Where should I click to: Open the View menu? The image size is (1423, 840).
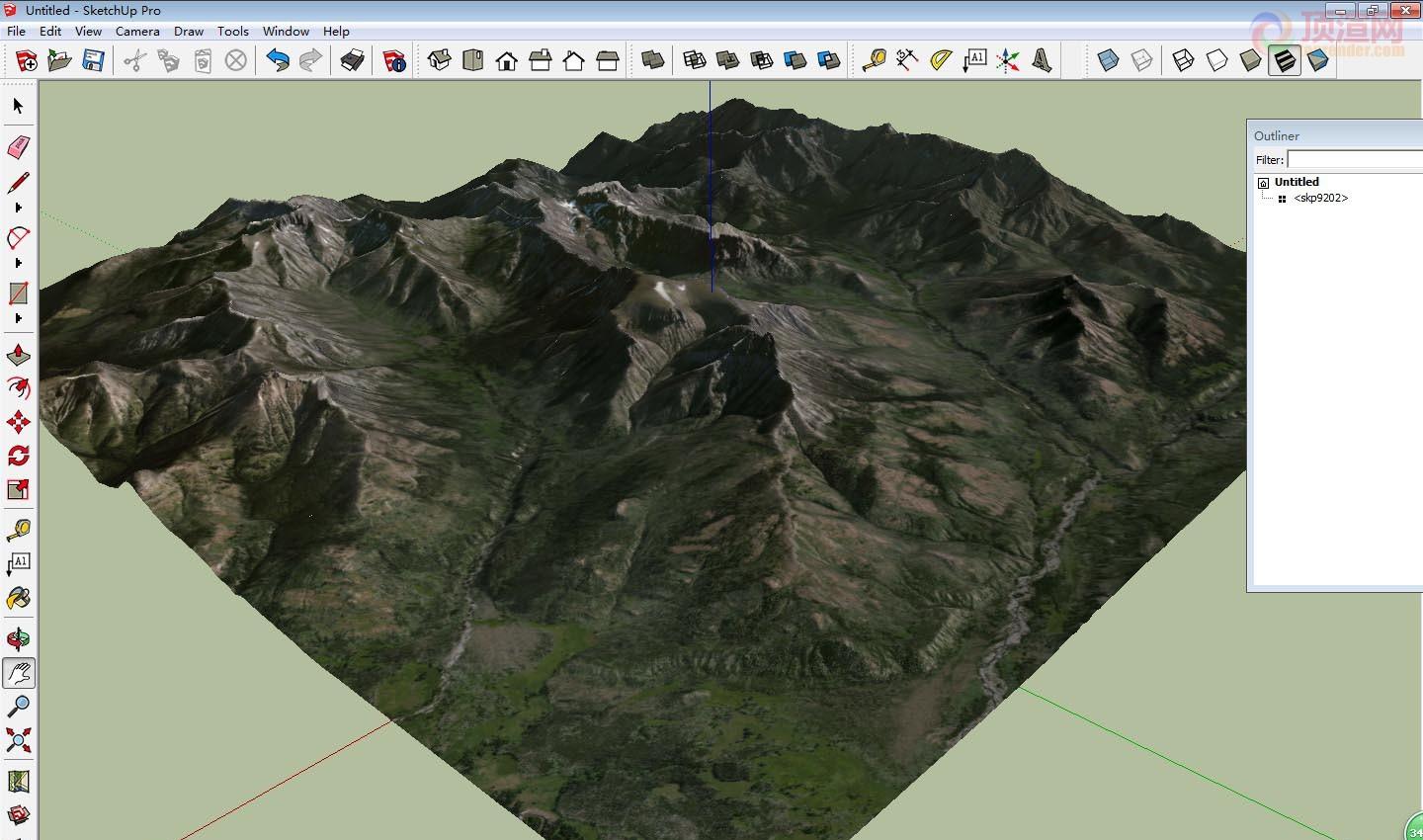pos(88,31)
